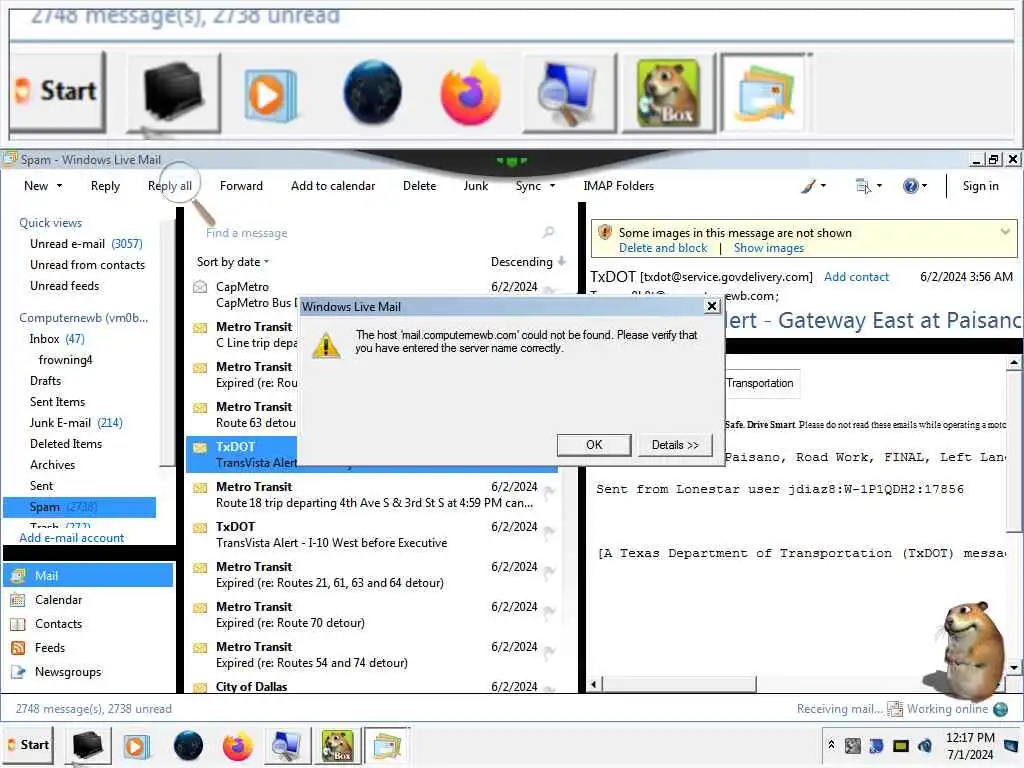Select the CapMetro message
1024x768 pixels.
tap(372, 295)
